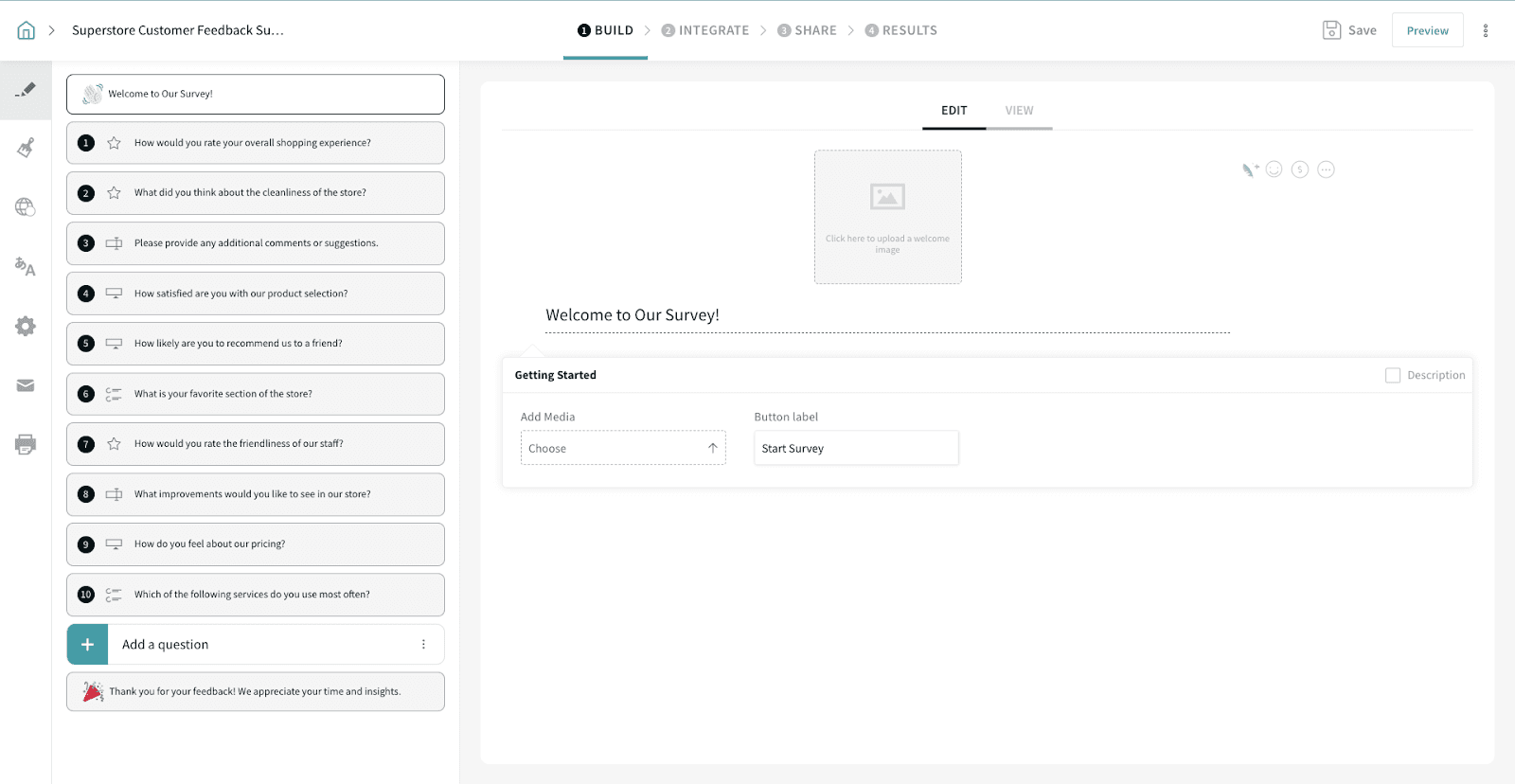
Task: Select question 6 about favorite store section
Action: pos(256,394)
